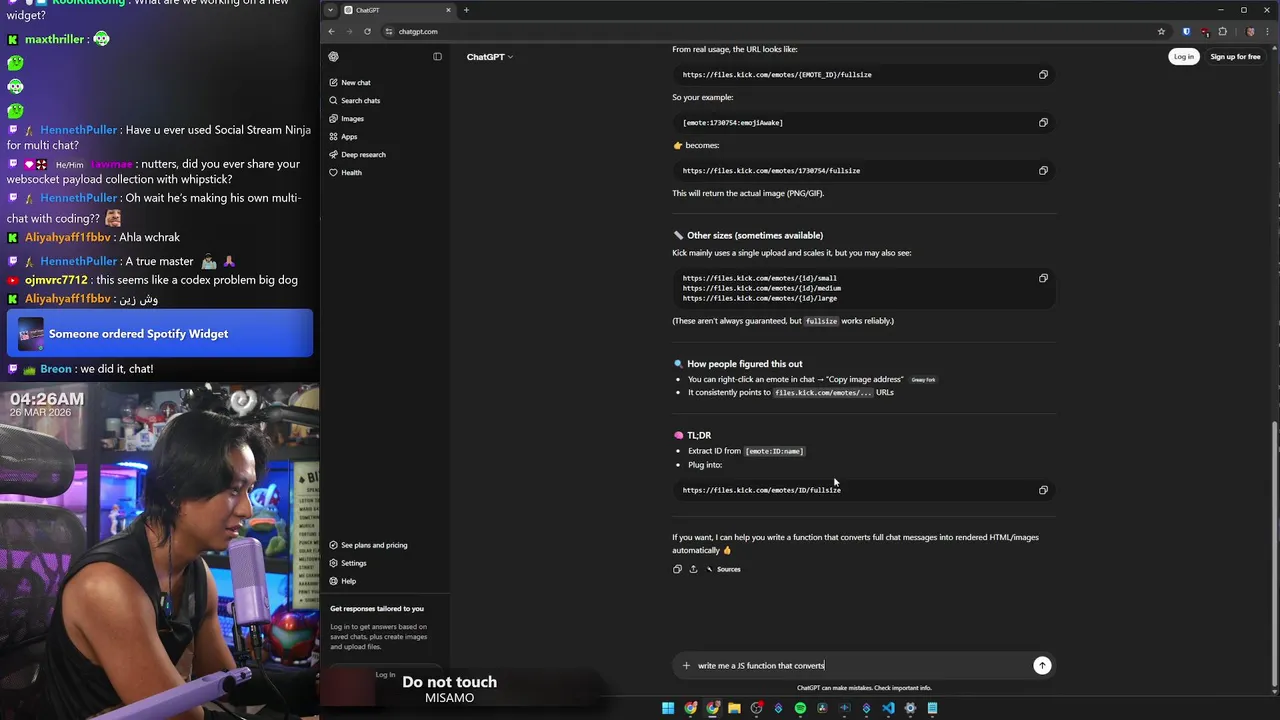Click the chatgpt.com address bar
Image resolution: width=1280 pixels, height=720 pixels.
tap(775, 31)
